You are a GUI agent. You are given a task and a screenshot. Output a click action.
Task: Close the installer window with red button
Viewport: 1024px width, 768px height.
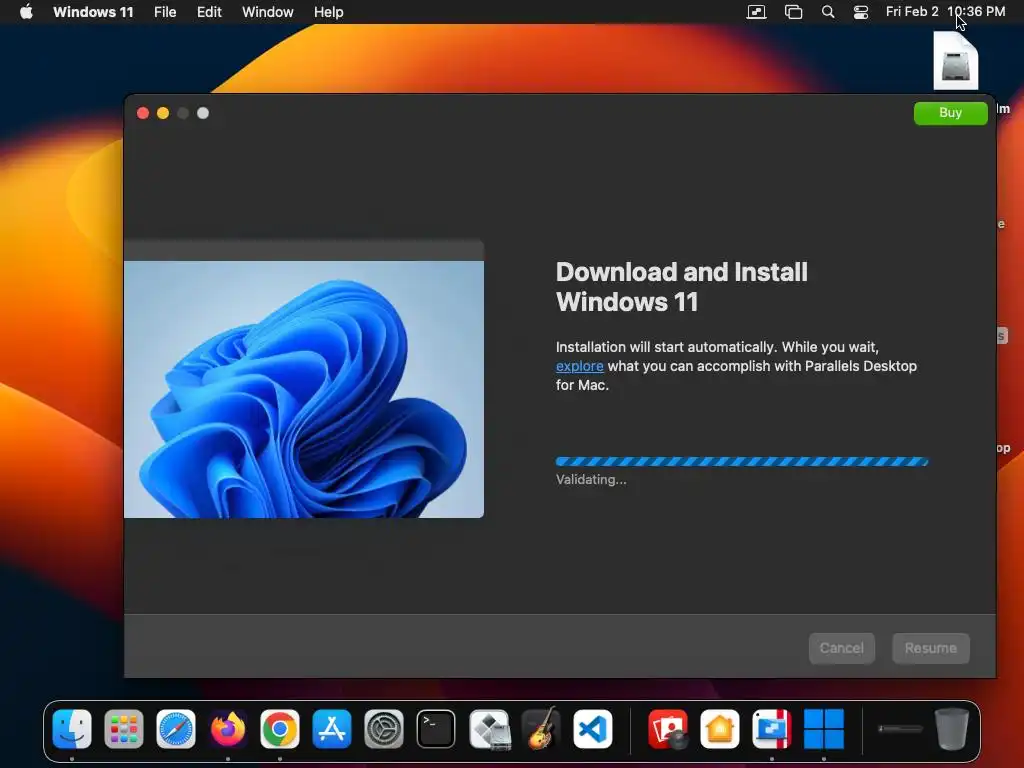(x=143, y=113)
